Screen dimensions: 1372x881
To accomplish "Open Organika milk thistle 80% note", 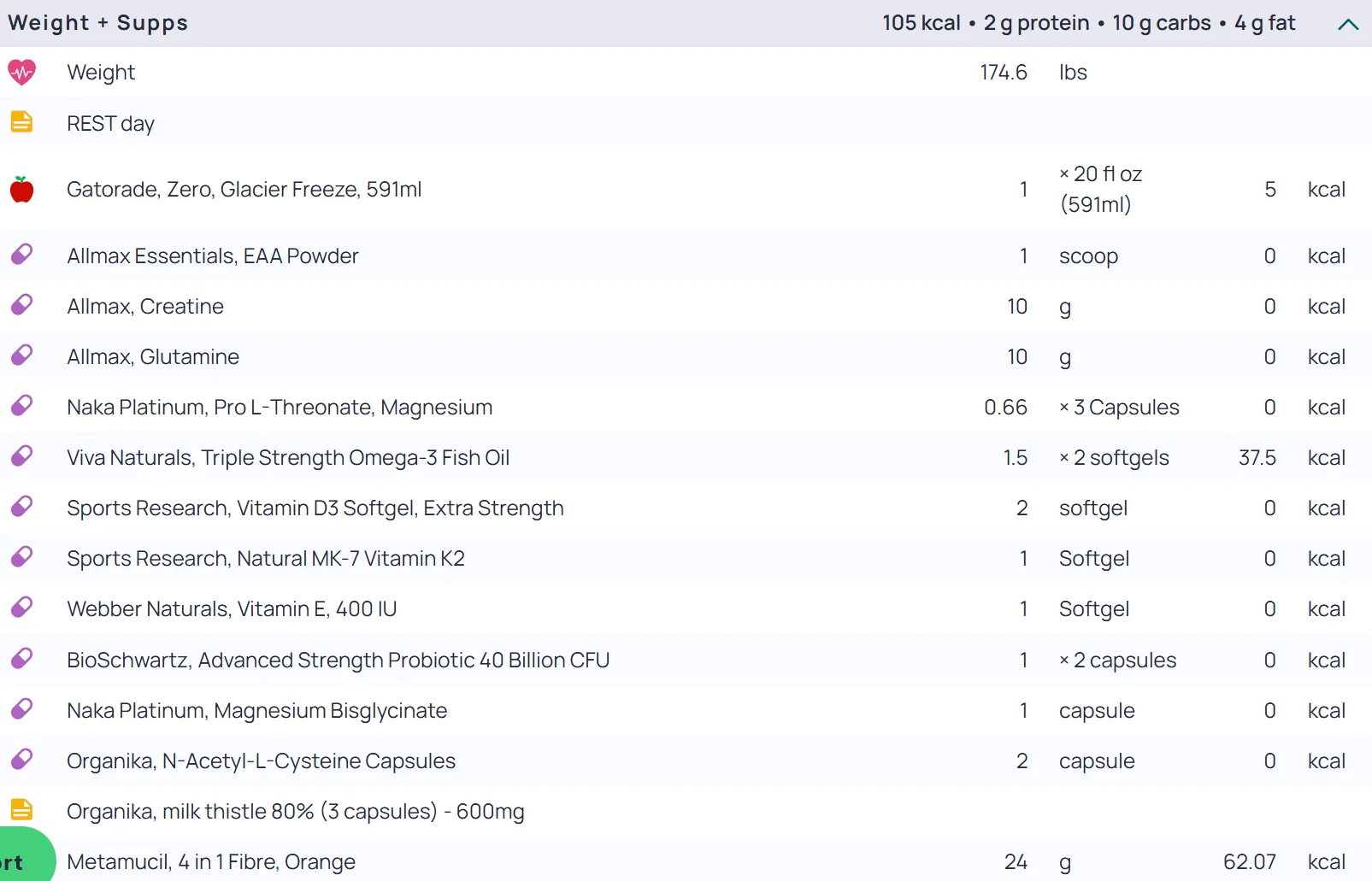I will point(296,812).
